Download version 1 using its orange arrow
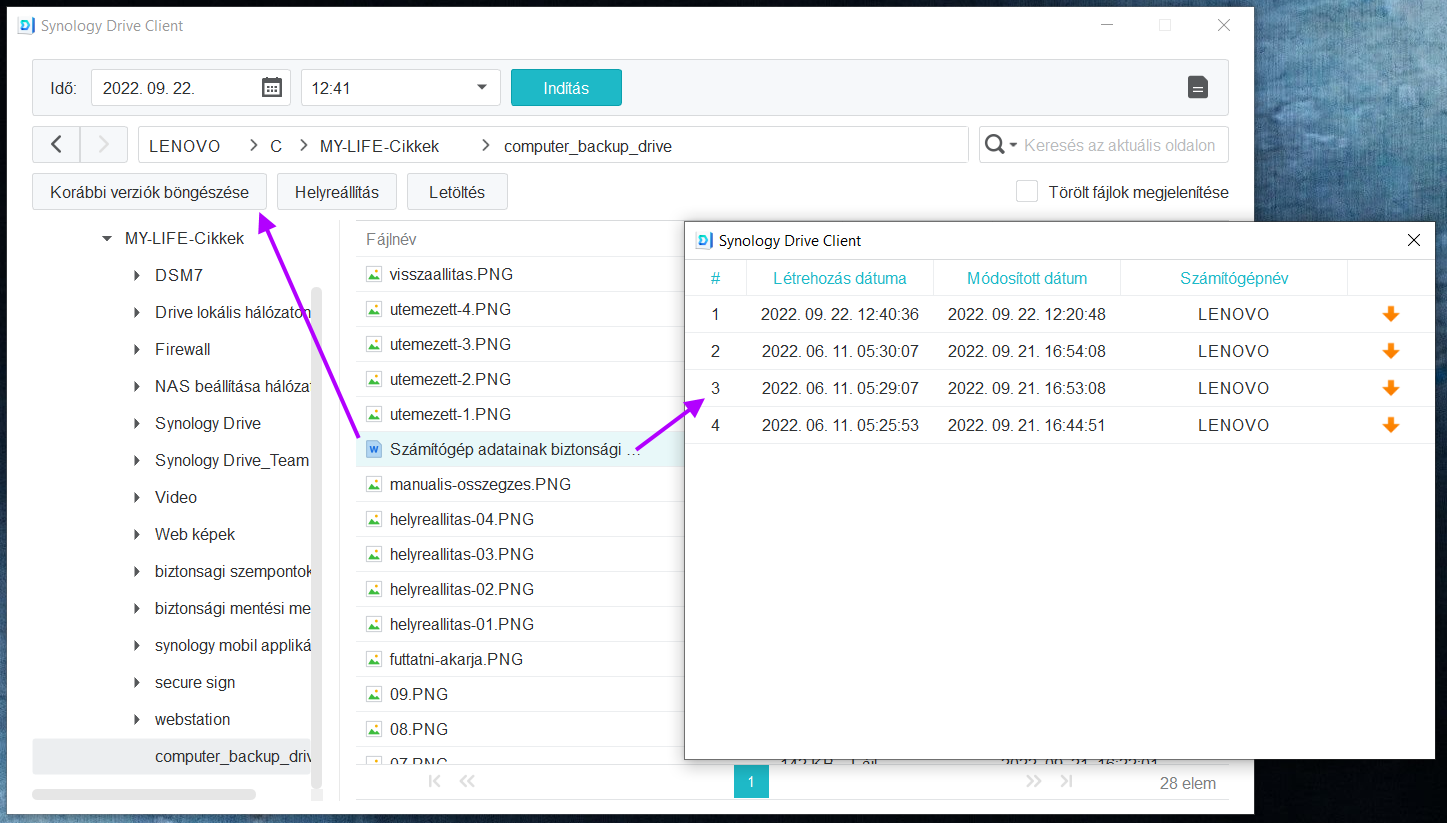The height and width of the screenshot is (823, 1447). (x=1390, y=314)
